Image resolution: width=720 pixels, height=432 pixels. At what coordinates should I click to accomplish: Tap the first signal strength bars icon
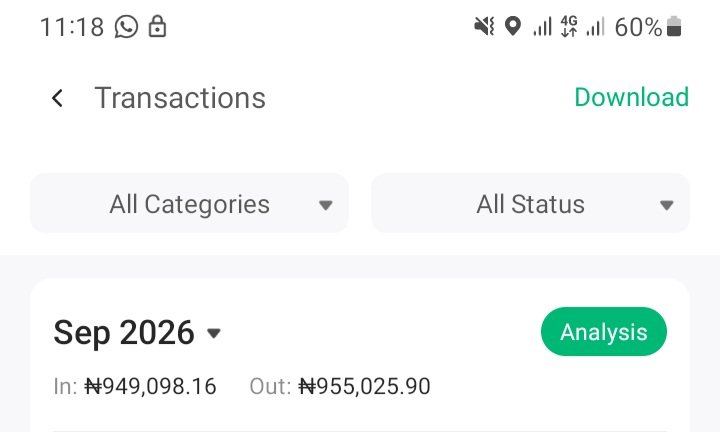(x=542, y=27)
